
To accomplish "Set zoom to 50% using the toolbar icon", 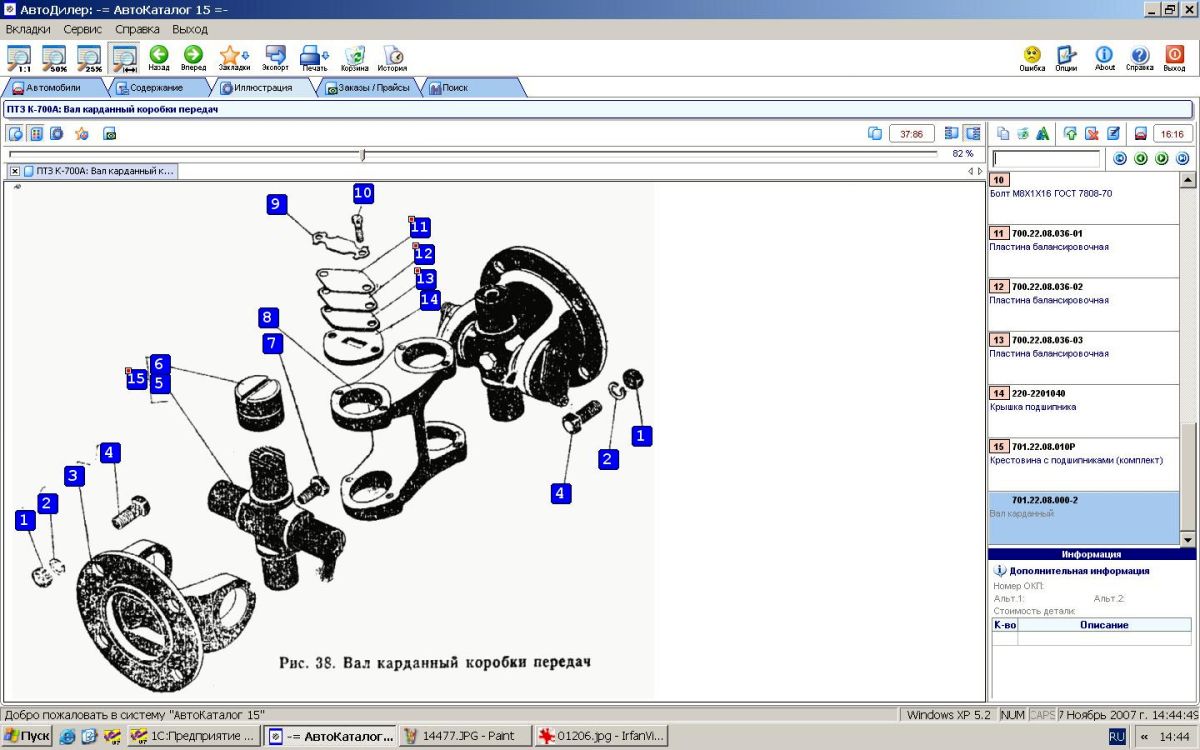I will pyautogui.click(x=54, y=57).
